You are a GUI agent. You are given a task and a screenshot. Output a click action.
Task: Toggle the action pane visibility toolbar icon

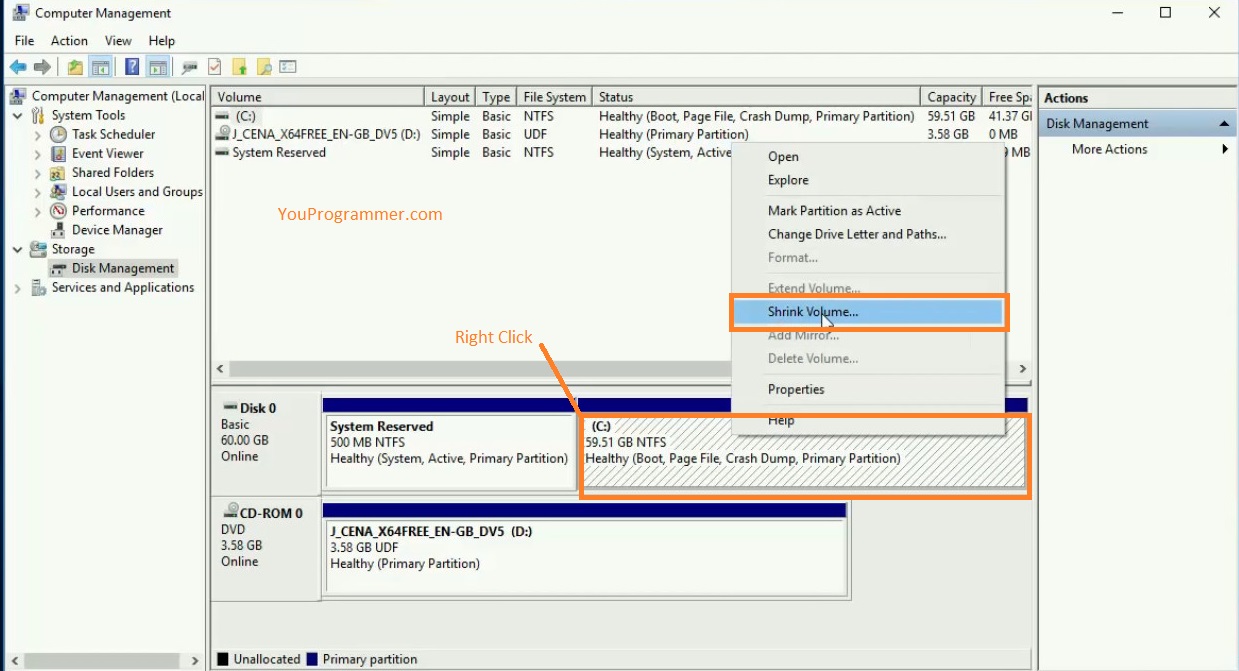click(x=158, y=66)
